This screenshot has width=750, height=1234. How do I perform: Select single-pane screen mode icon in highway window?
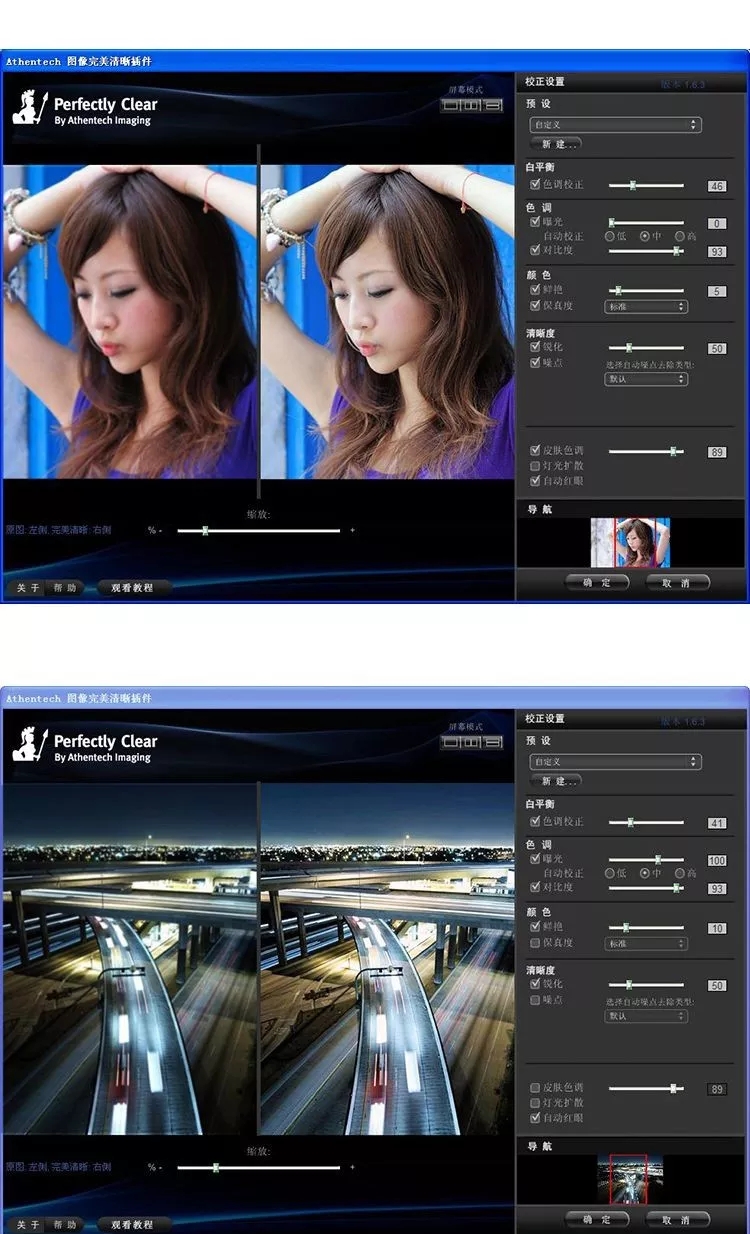[x=451, y=741]
